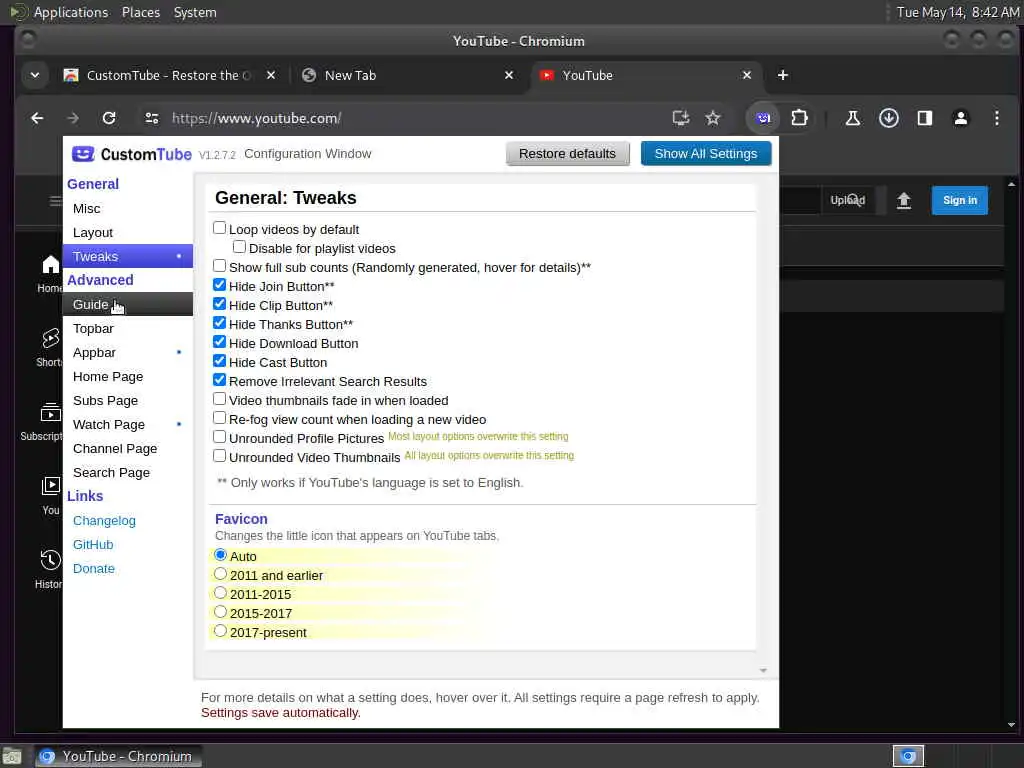
Task: Click the install app icon in address bar
Action: [680, 118]
